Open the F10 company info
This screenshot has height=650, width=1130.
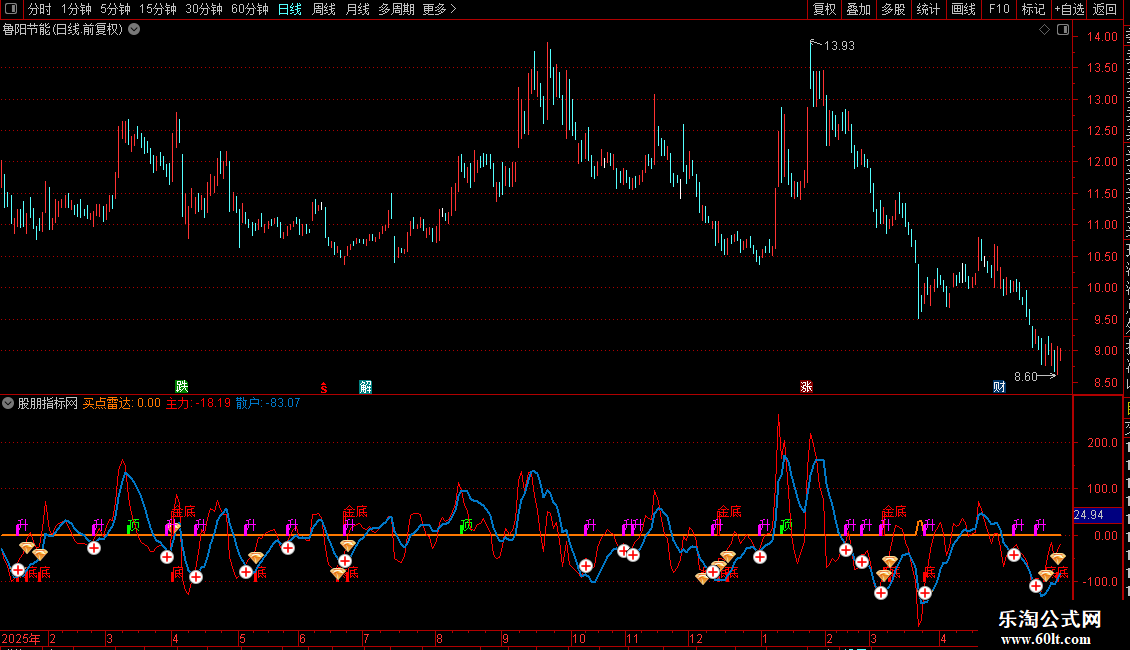pos(999,9)
